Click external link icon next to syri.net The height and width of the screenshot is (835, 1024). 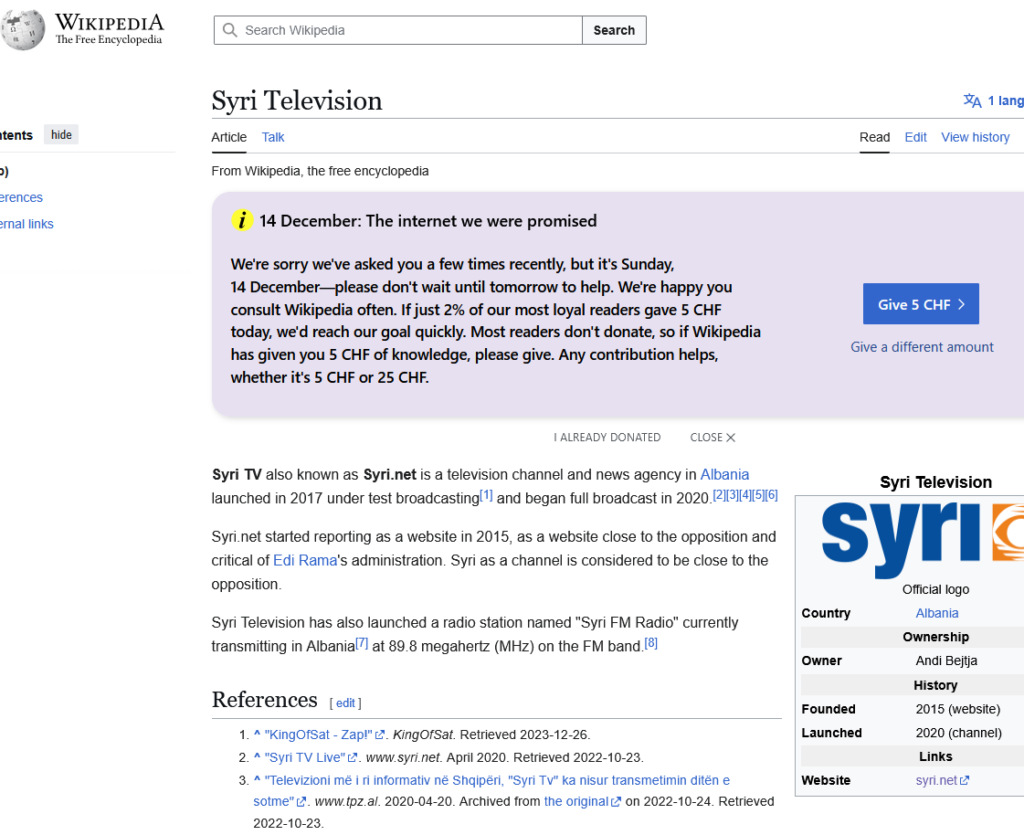point(964,781)
